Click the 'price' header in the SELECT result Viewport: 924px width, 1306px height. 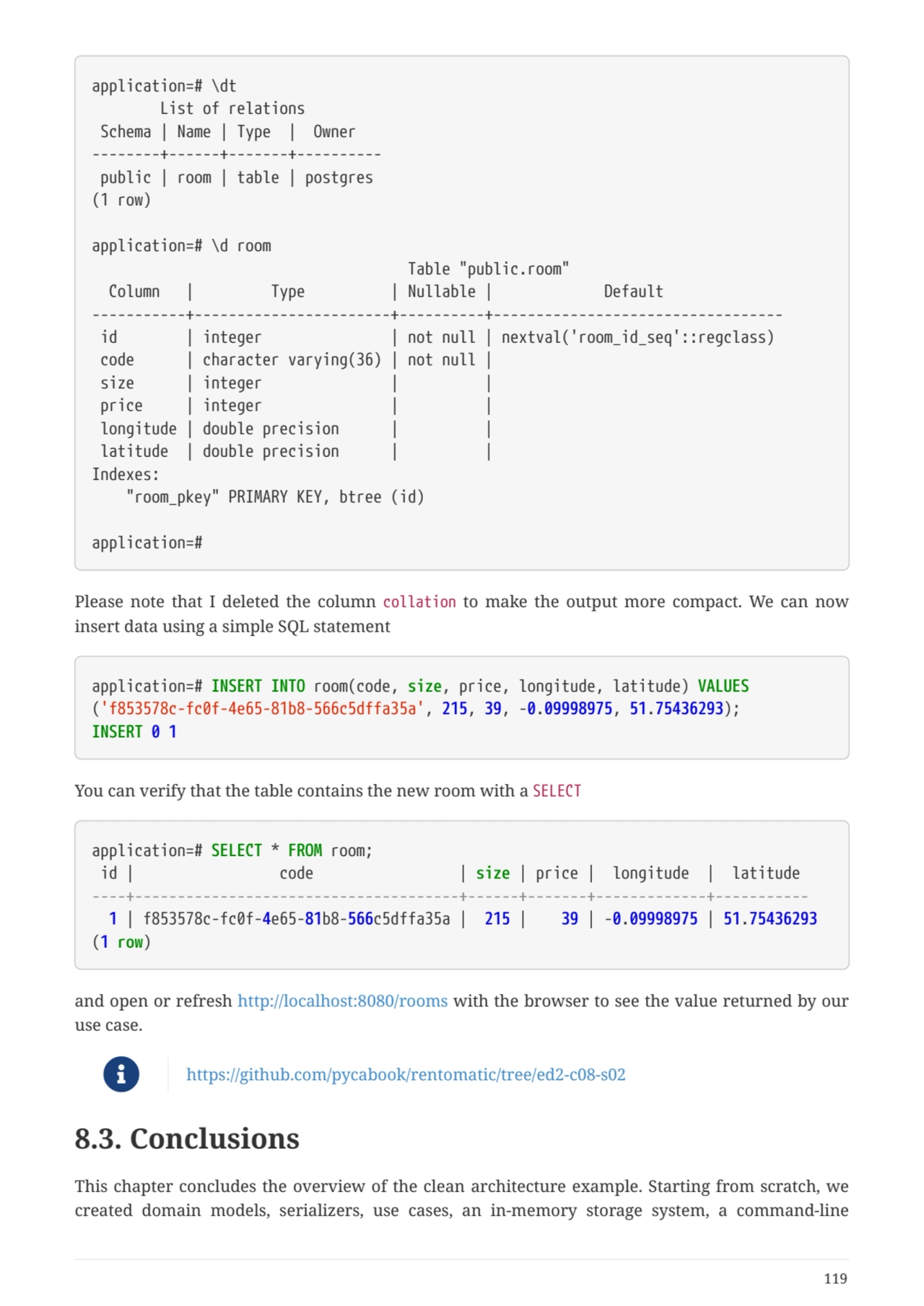tap(557, 874)
